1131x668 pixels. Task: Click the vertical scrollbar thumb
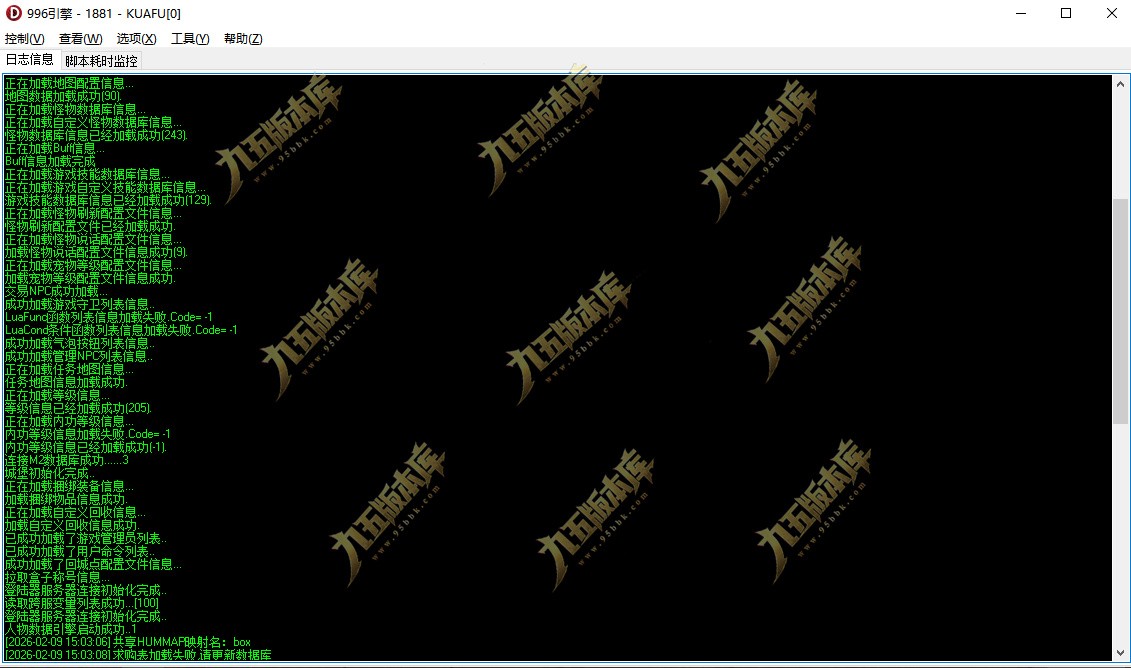pyautogui.click(x=1120, y=311)
